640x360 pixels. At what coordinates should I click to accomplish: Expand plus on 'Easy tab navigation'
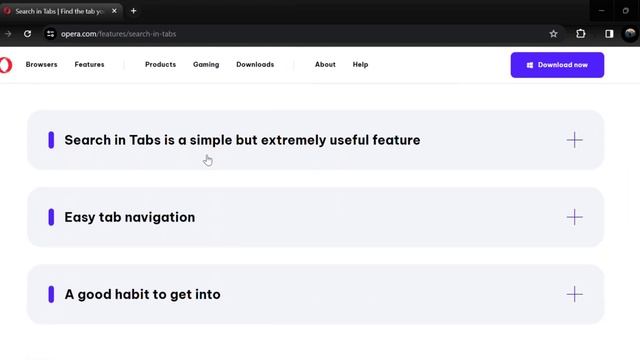click(574, 217)
